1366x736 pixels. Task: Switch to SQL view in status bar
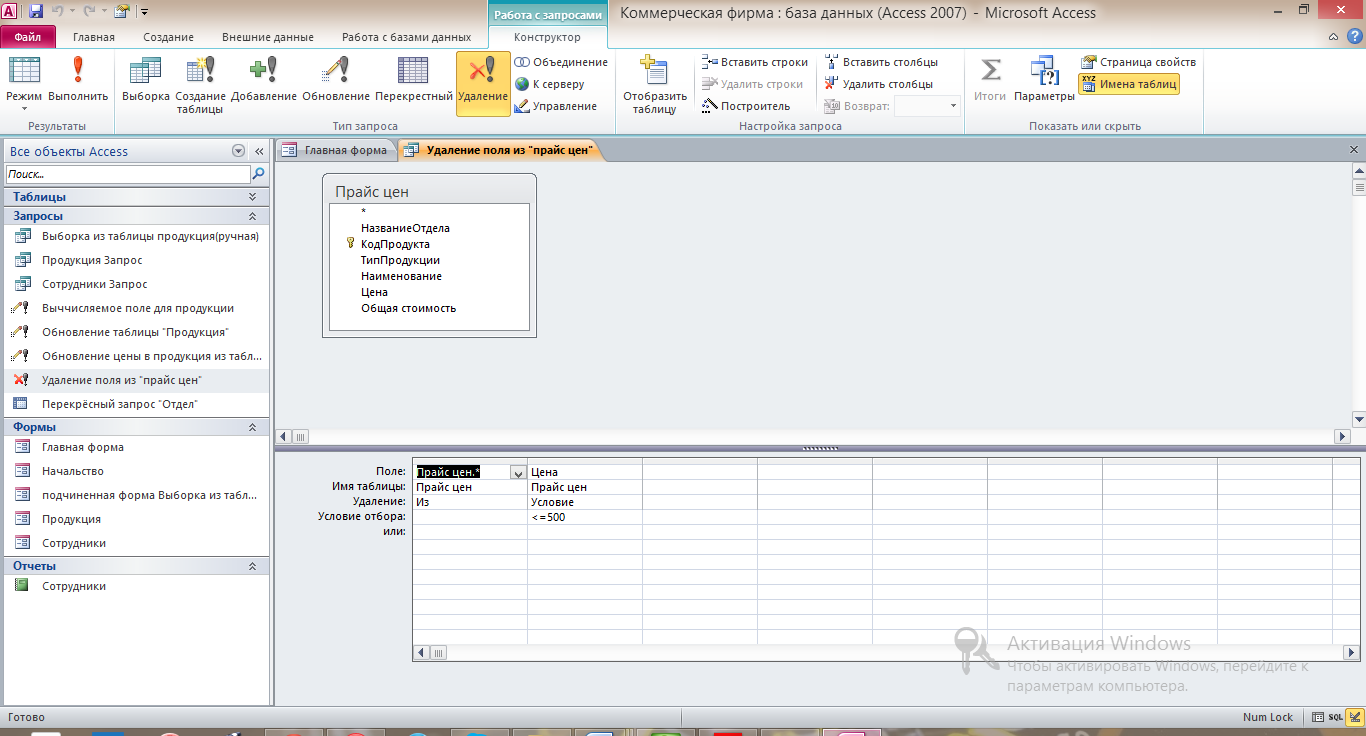point(1335,717)
